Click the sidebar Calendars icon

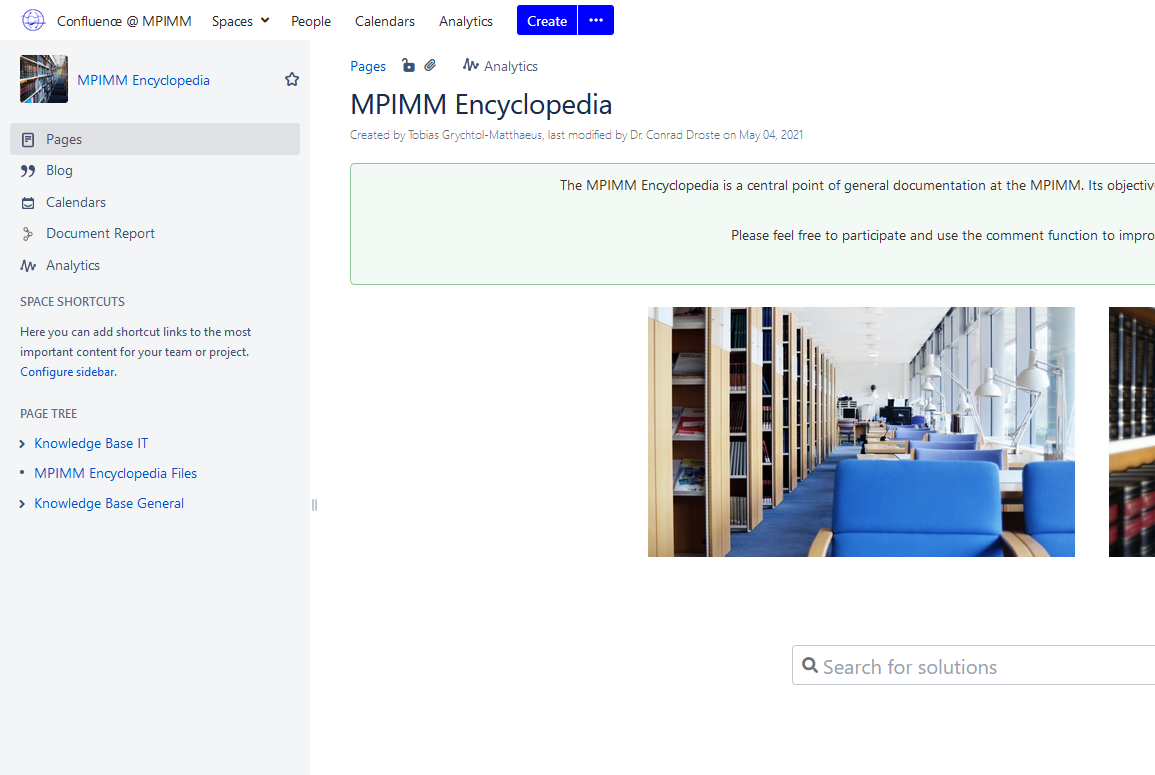point(28,203)
